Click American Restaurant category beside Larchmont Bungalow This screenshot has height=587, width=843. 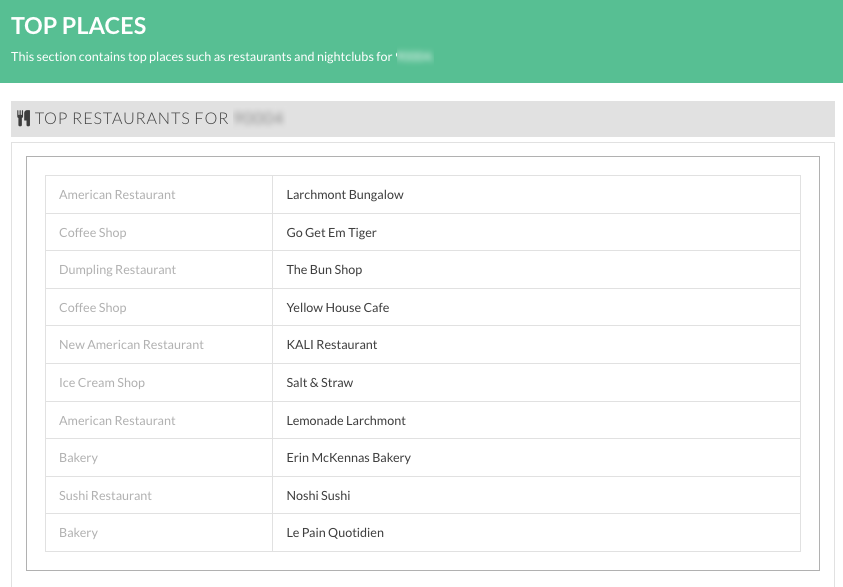tap(117, 195)
